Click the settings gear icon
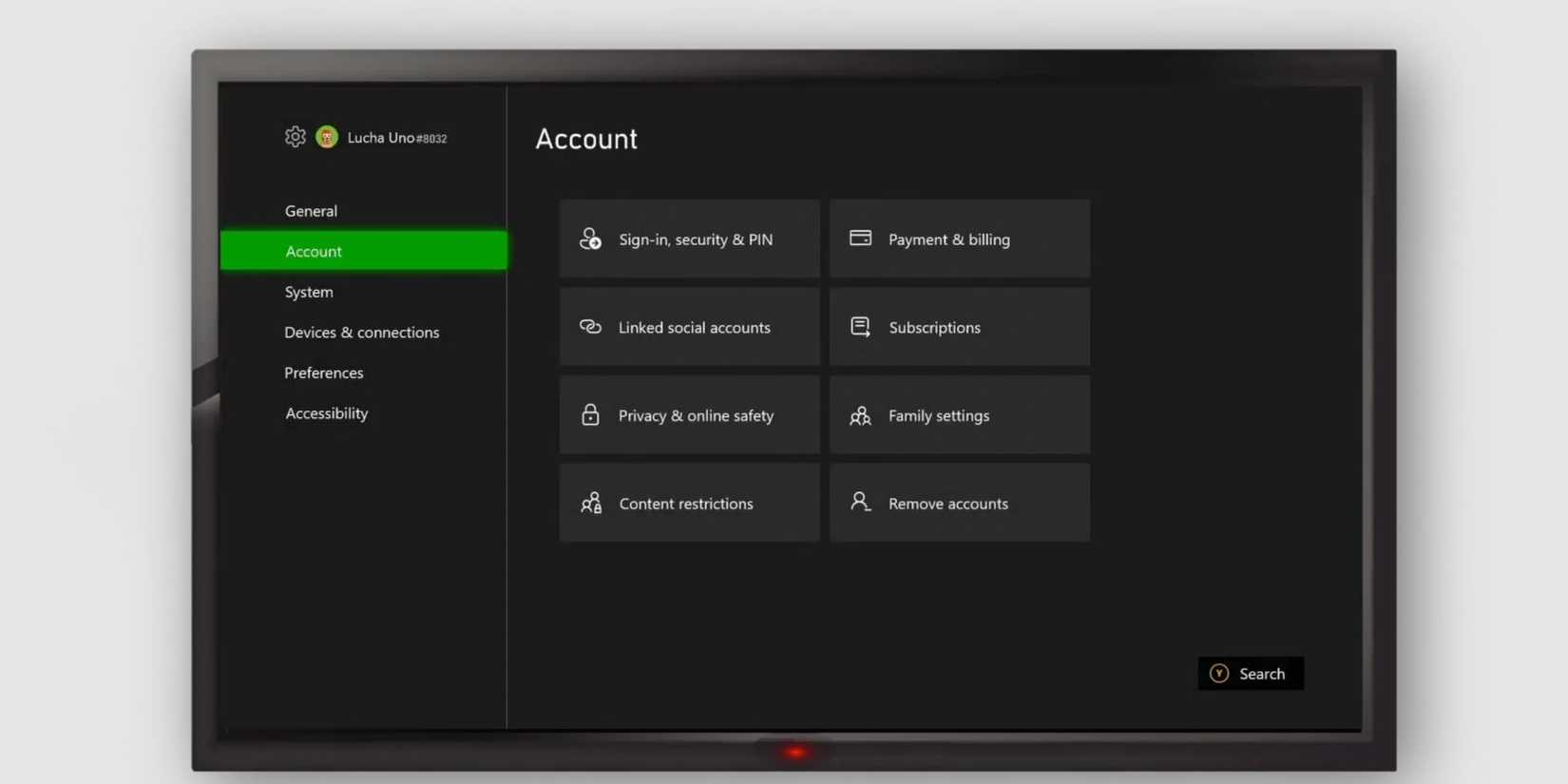1568x784 pixels. [x=295, y=137]
